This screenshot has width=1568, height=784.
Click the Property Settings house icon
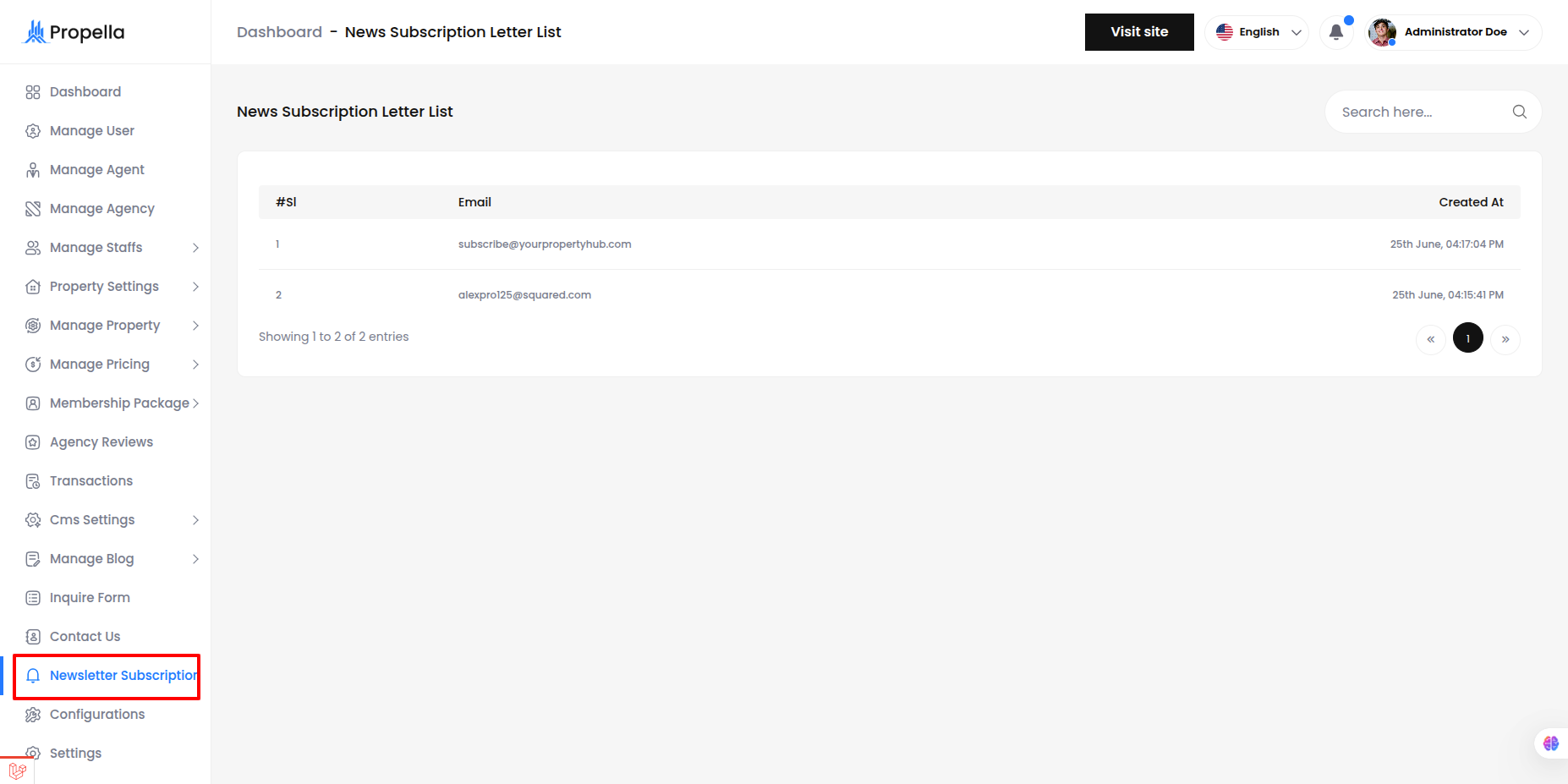(33, 287)
